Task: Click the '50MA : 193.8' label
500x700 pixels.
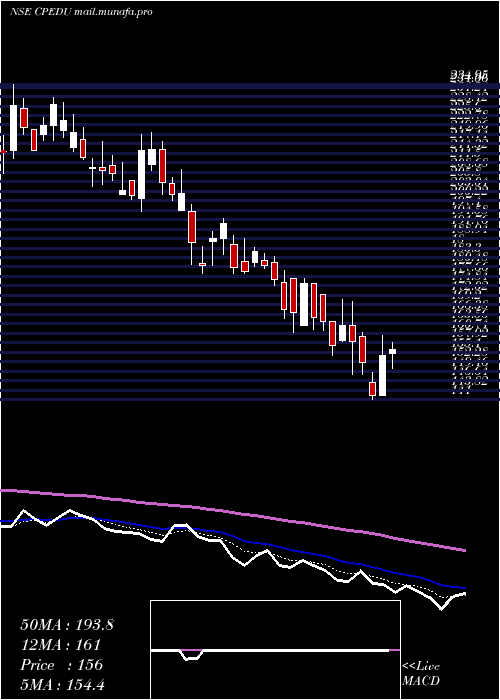Action: pyautogui.click(x=67, y=625)
